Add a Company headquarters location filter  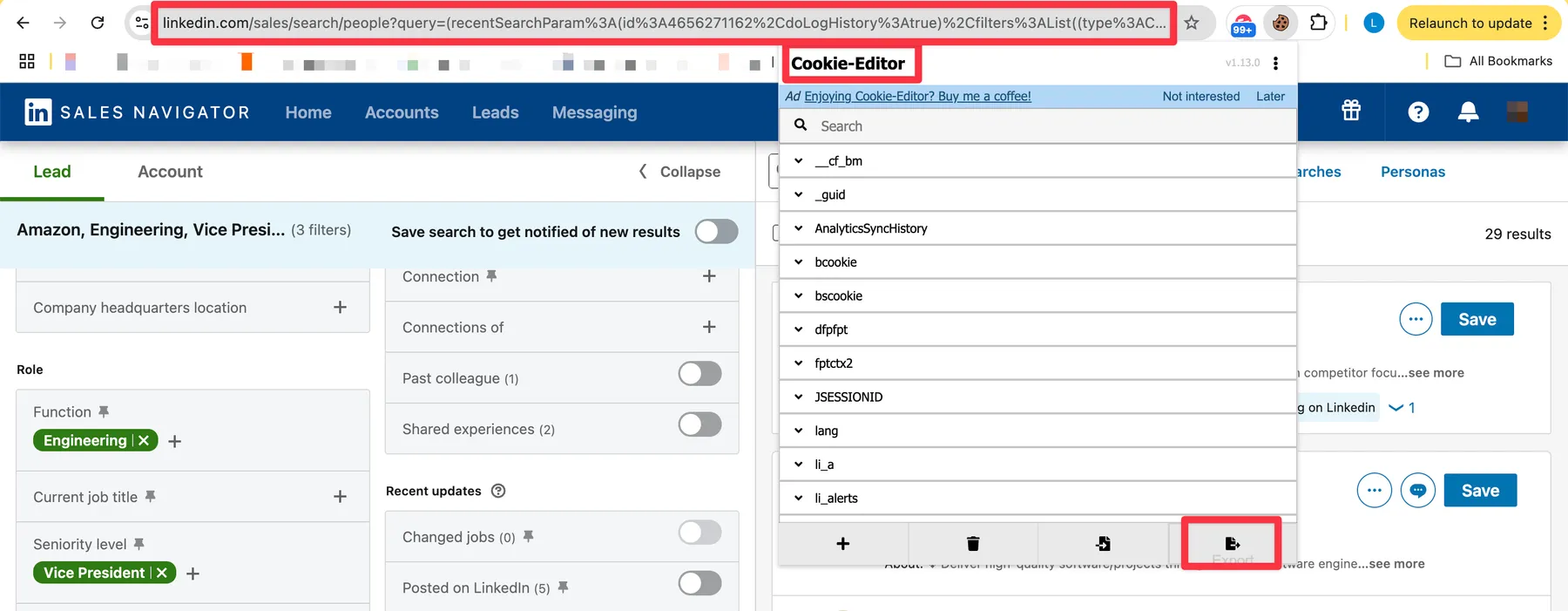coord(340,307)
